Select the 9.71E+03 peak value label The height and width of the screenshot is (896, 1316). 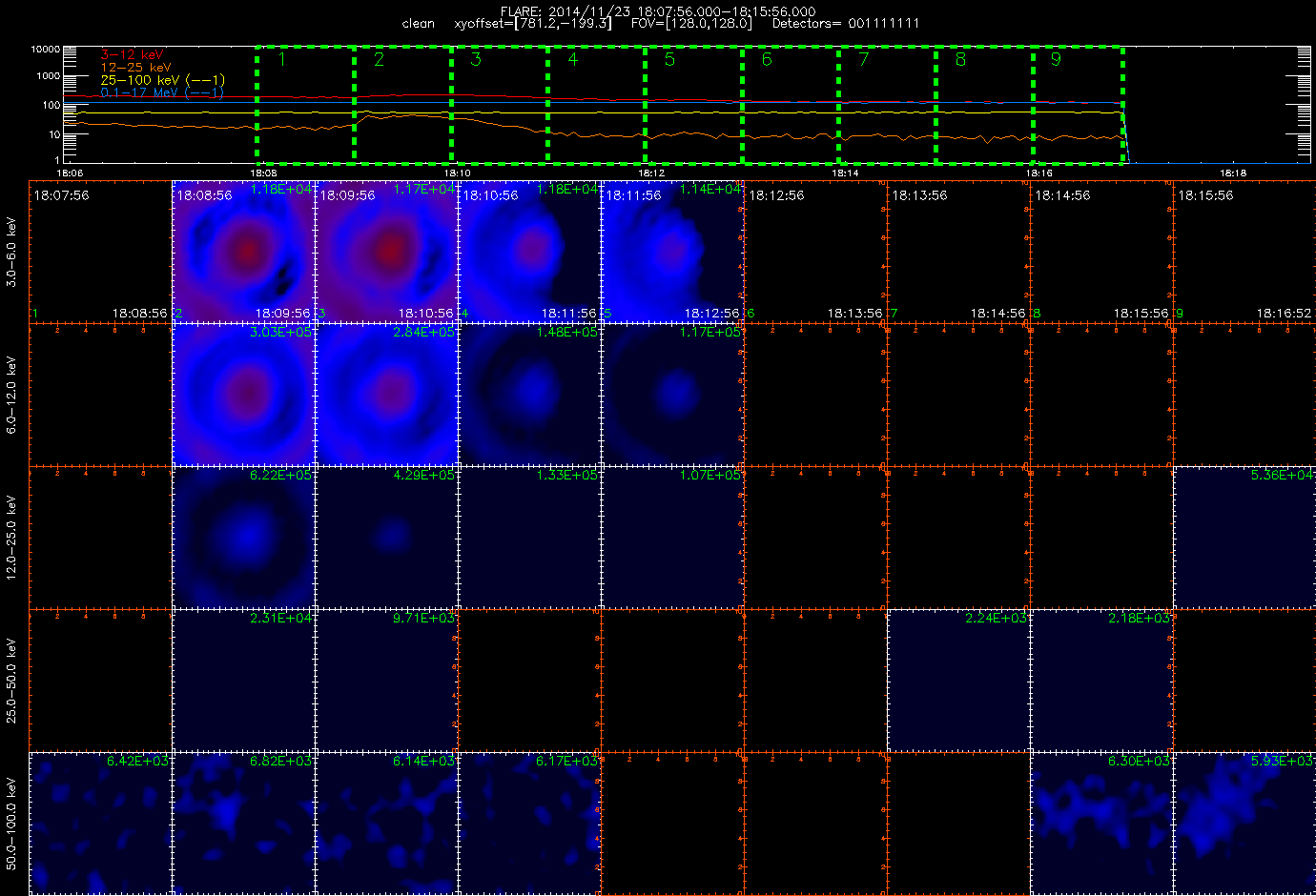[424, 618]
